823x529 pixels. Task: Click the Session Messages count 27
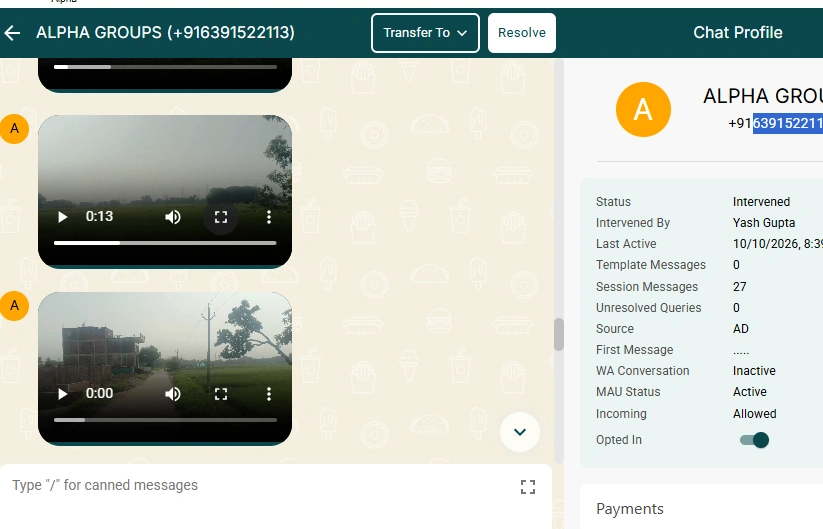[x=740, y=287]
